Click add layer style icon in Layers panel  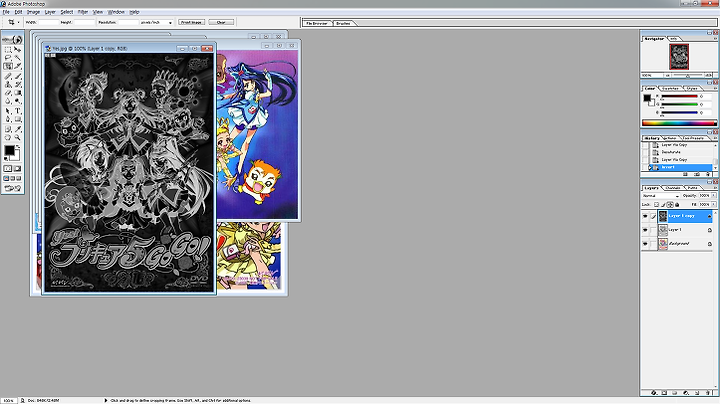click(653, 393)
